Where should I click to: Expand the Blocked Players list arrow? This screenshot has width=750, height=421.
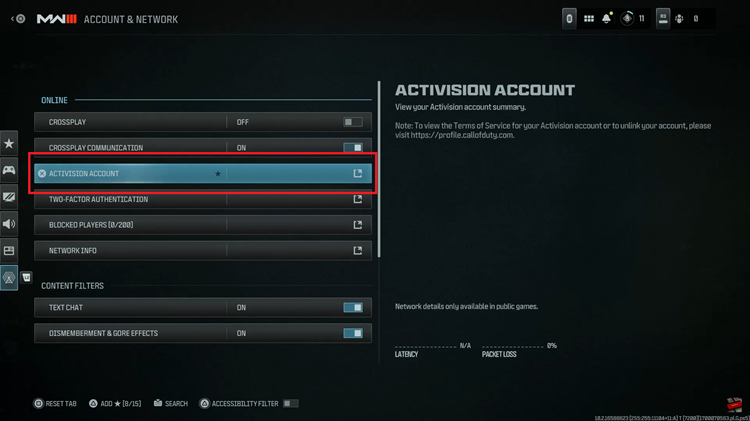coord(357,225)
